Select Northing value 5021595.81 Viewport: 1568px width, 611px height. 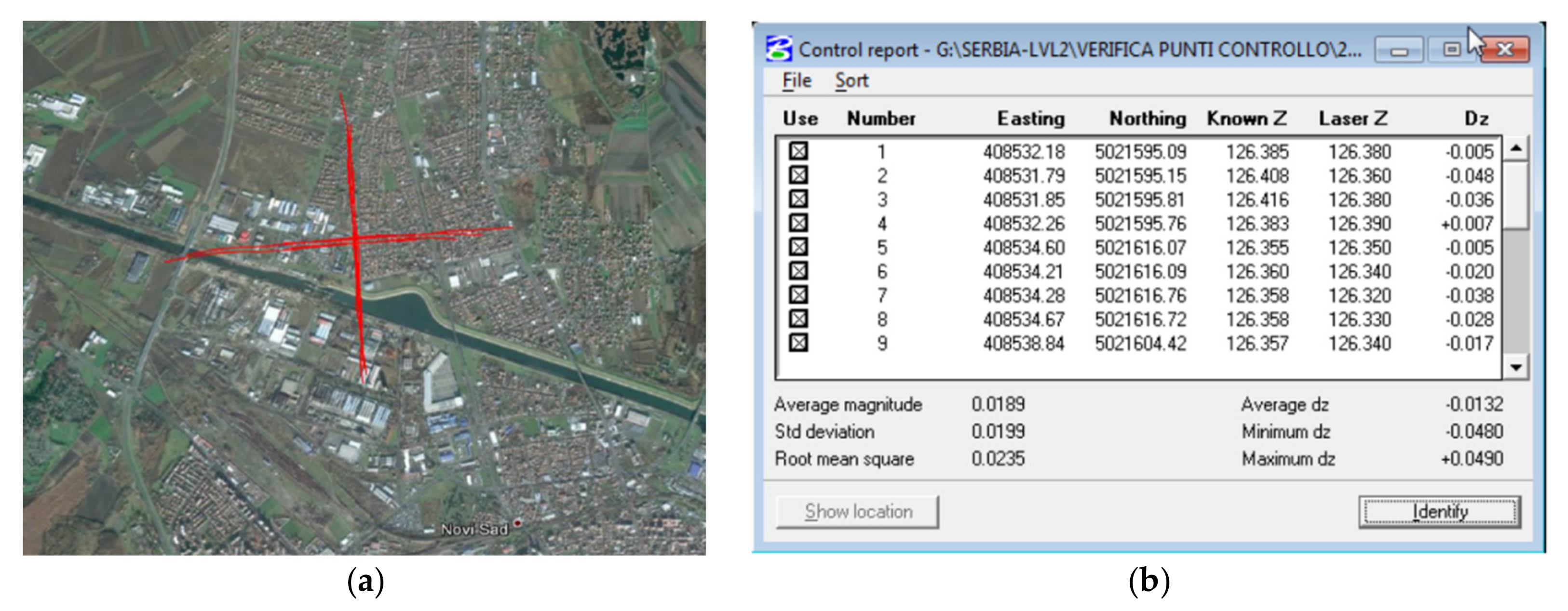click(1141, 199)
